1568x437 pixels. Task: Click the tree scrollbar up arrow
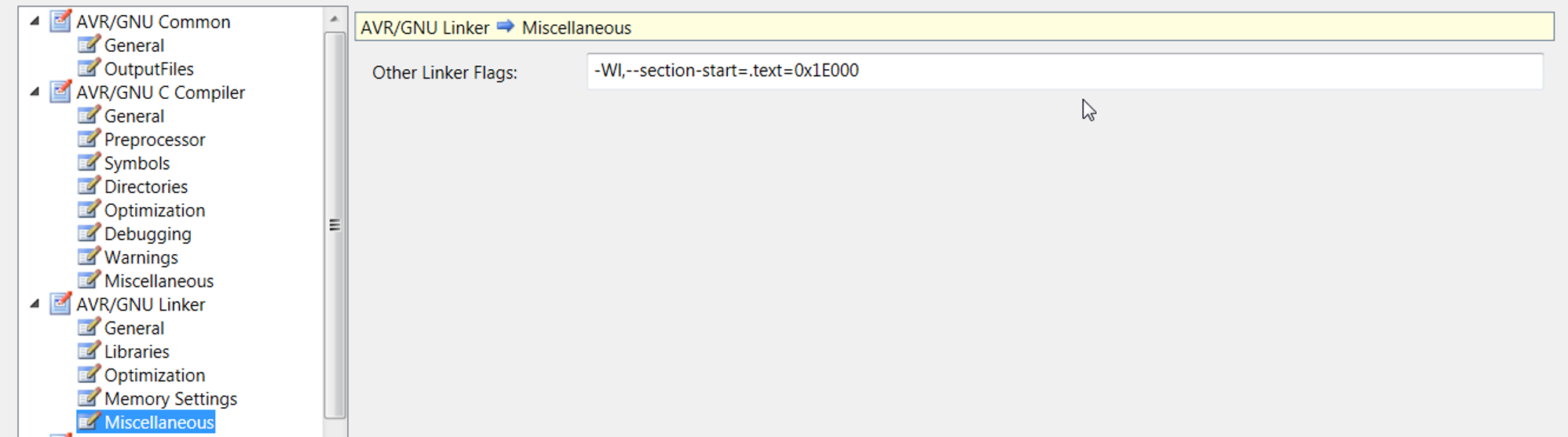(x=334, y=19)
